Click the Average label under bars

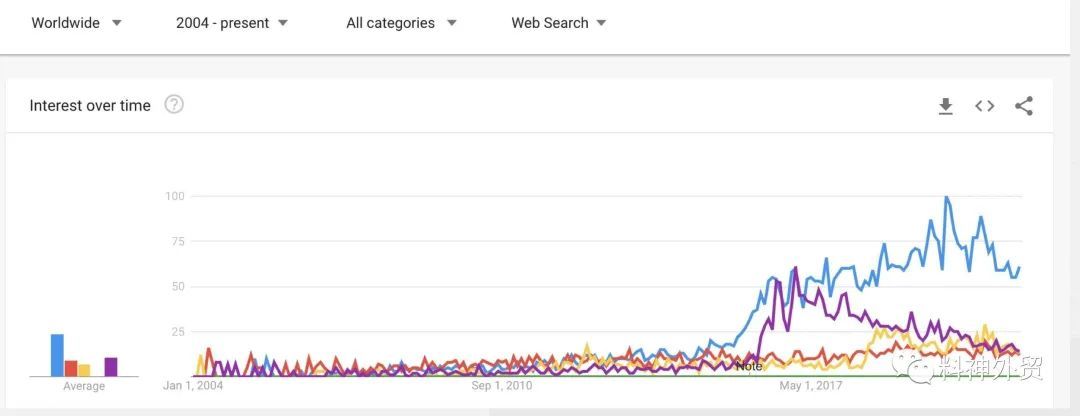(84, 386)
